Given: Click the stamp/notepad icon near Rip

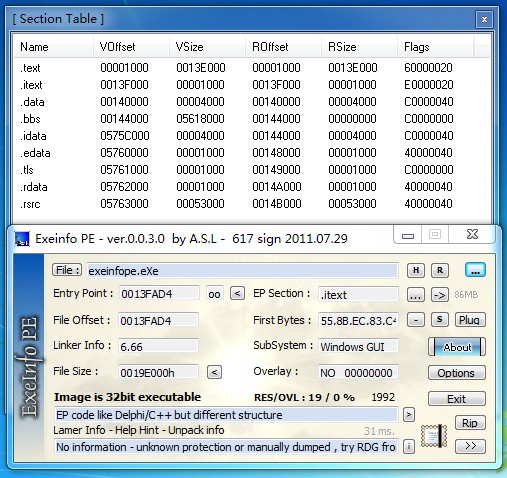Looking at the screenshot, I should coord(434,436).
